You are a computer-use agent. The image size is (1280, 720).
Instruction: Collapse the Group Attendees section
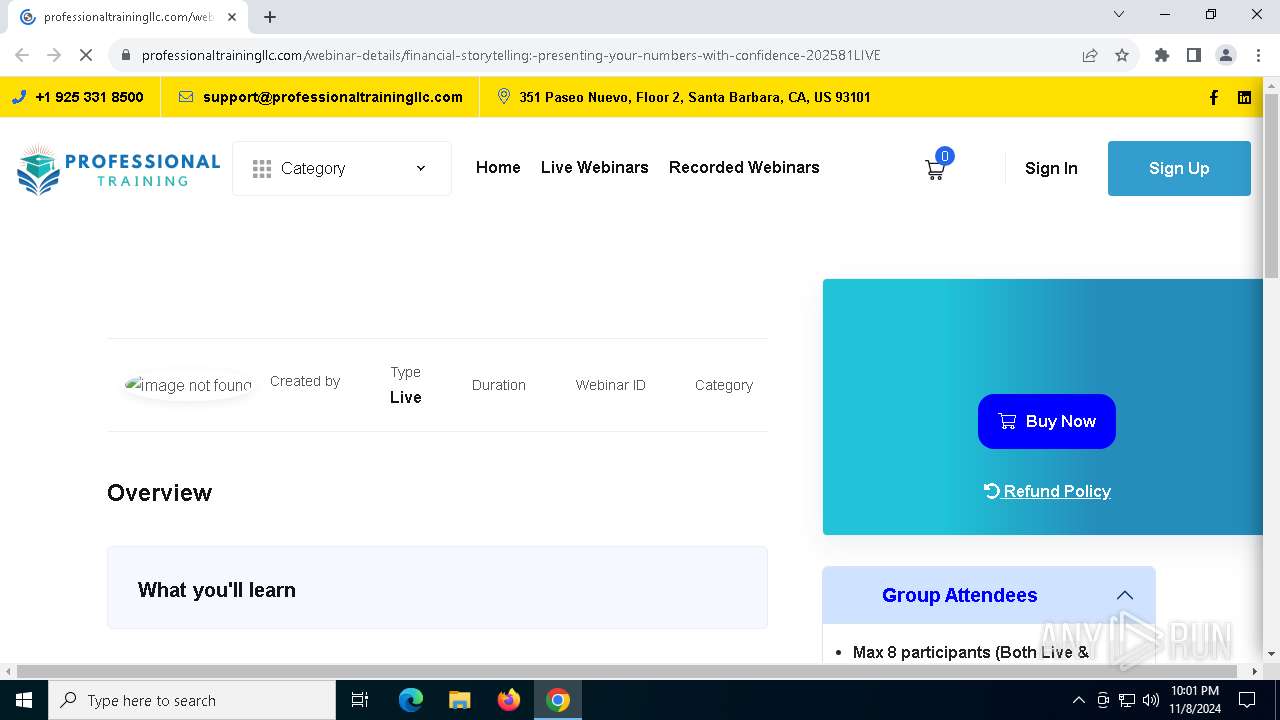[x=1125, y=595]
